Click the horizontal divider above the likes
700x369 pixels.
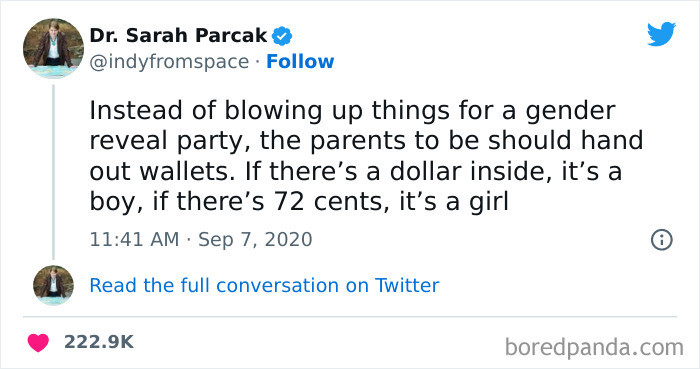(350, 317)
